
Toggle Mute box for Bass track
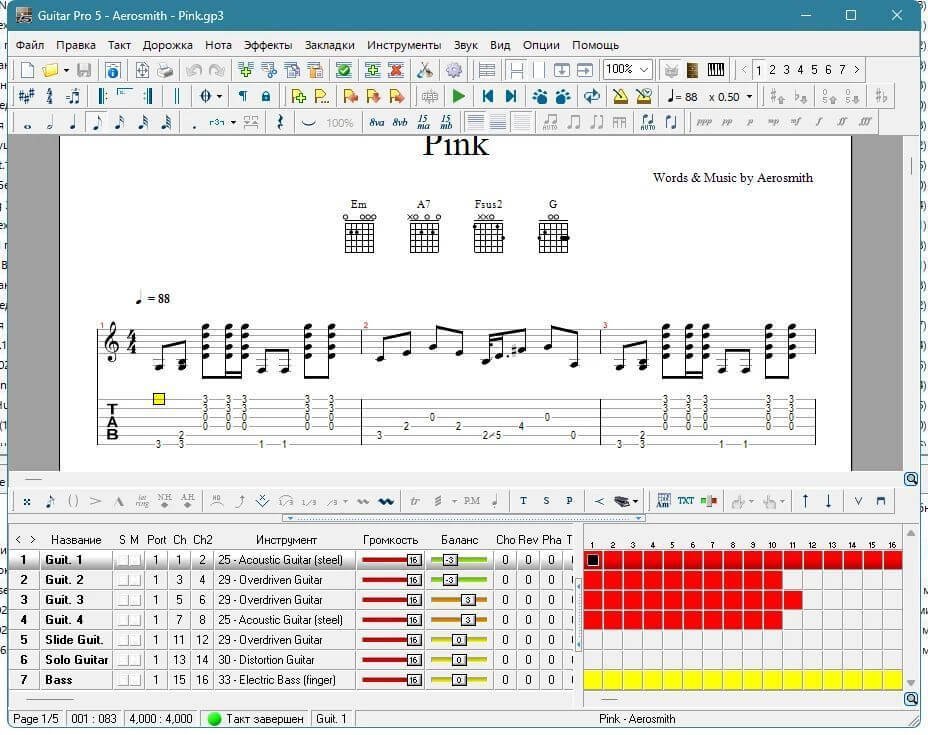(x=135, y=681)
